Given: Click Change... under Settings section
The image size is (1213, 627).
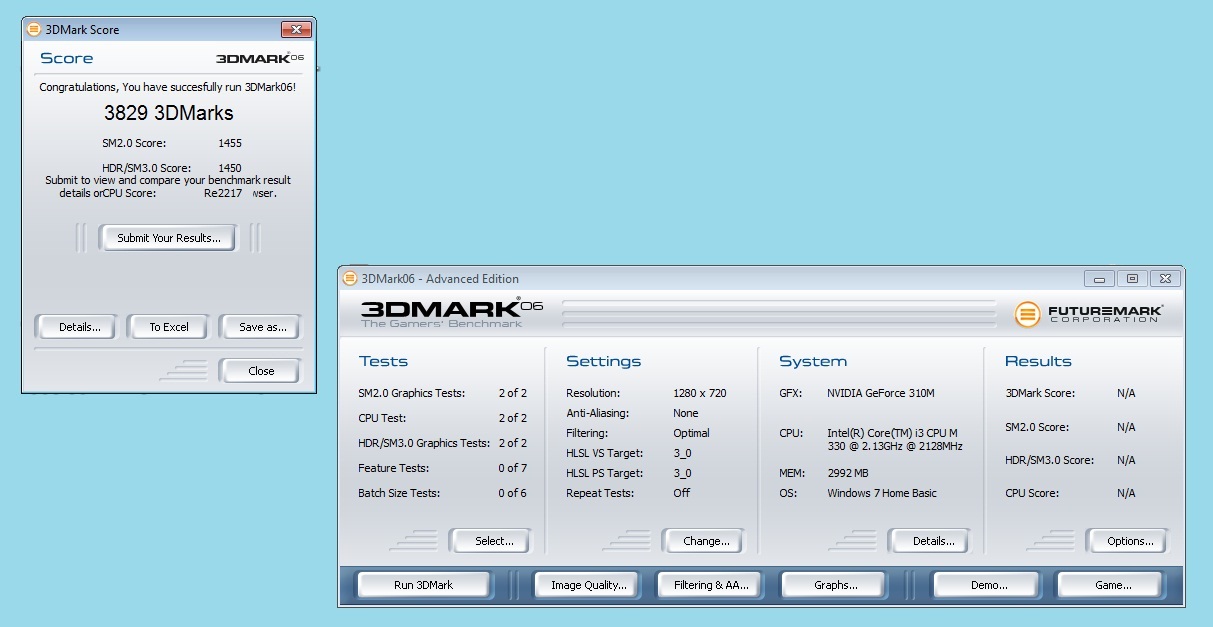Looking at the screenshot, I should (x=706, y=541).
